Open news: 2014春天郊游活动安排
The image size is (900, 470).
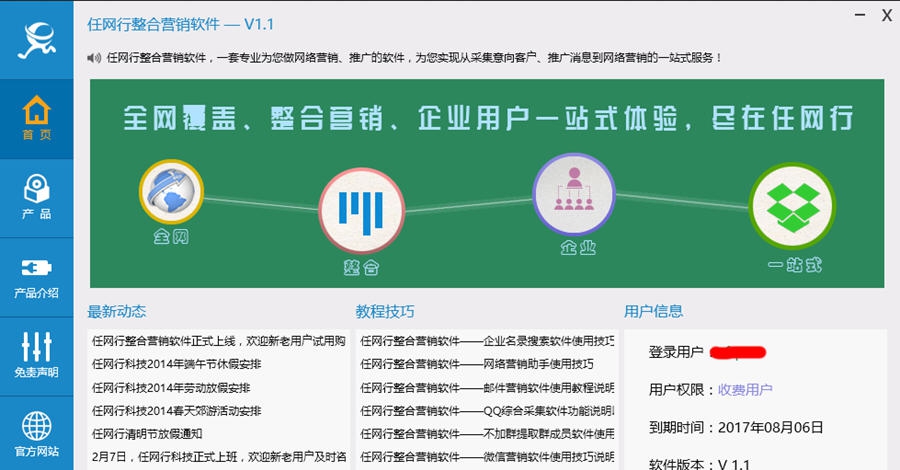click(x=177, y=411)
